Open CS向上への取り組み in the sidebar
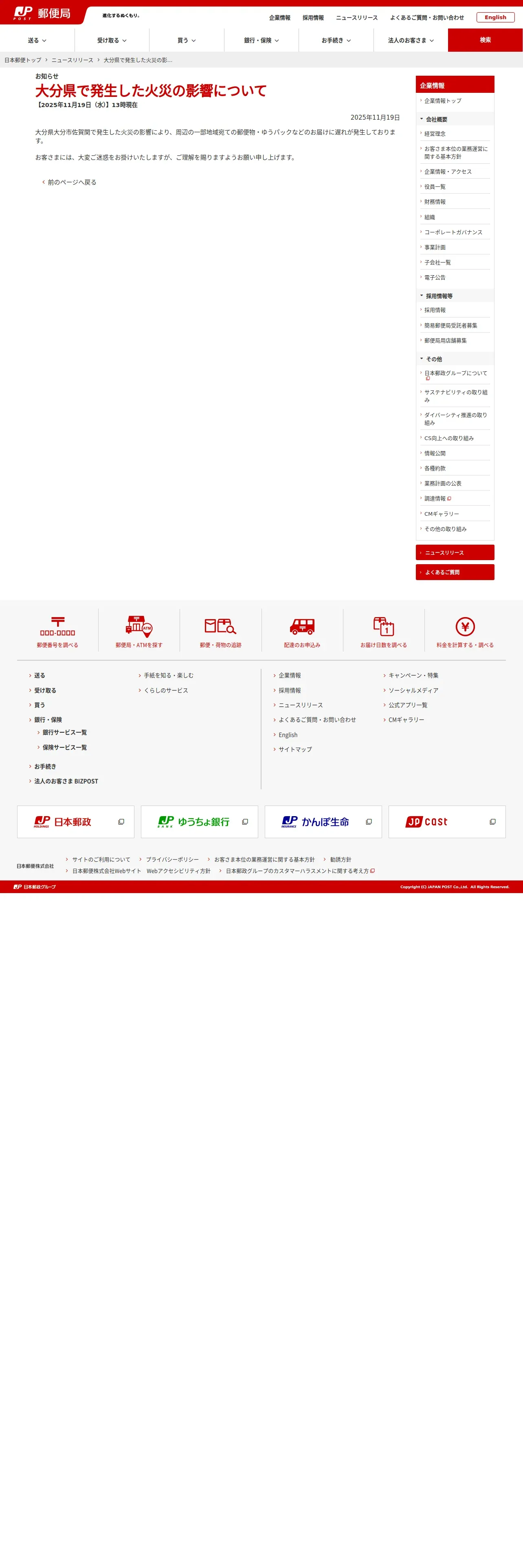Image resolution: width=523 pixels, height=1568 pixels. coord(449,438)
